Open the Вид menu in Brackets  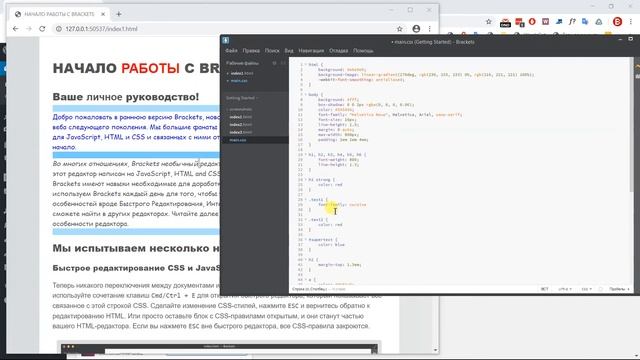289,51
